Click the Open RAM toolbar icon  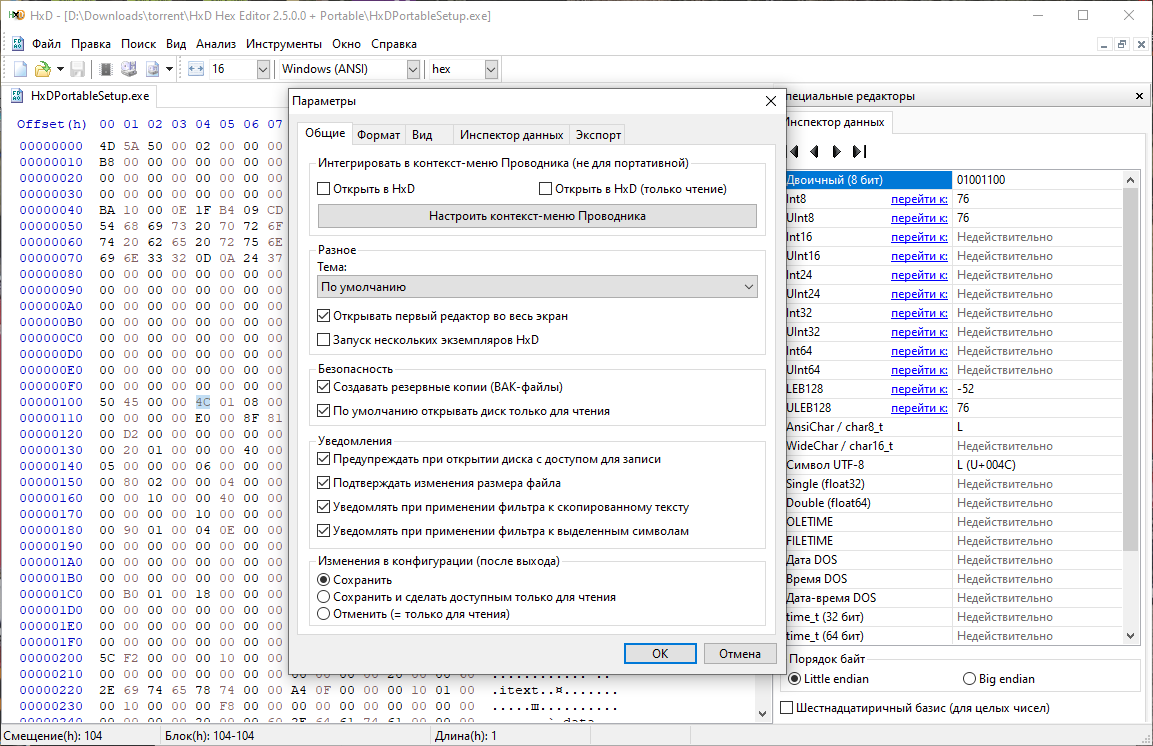pos(106,69)
